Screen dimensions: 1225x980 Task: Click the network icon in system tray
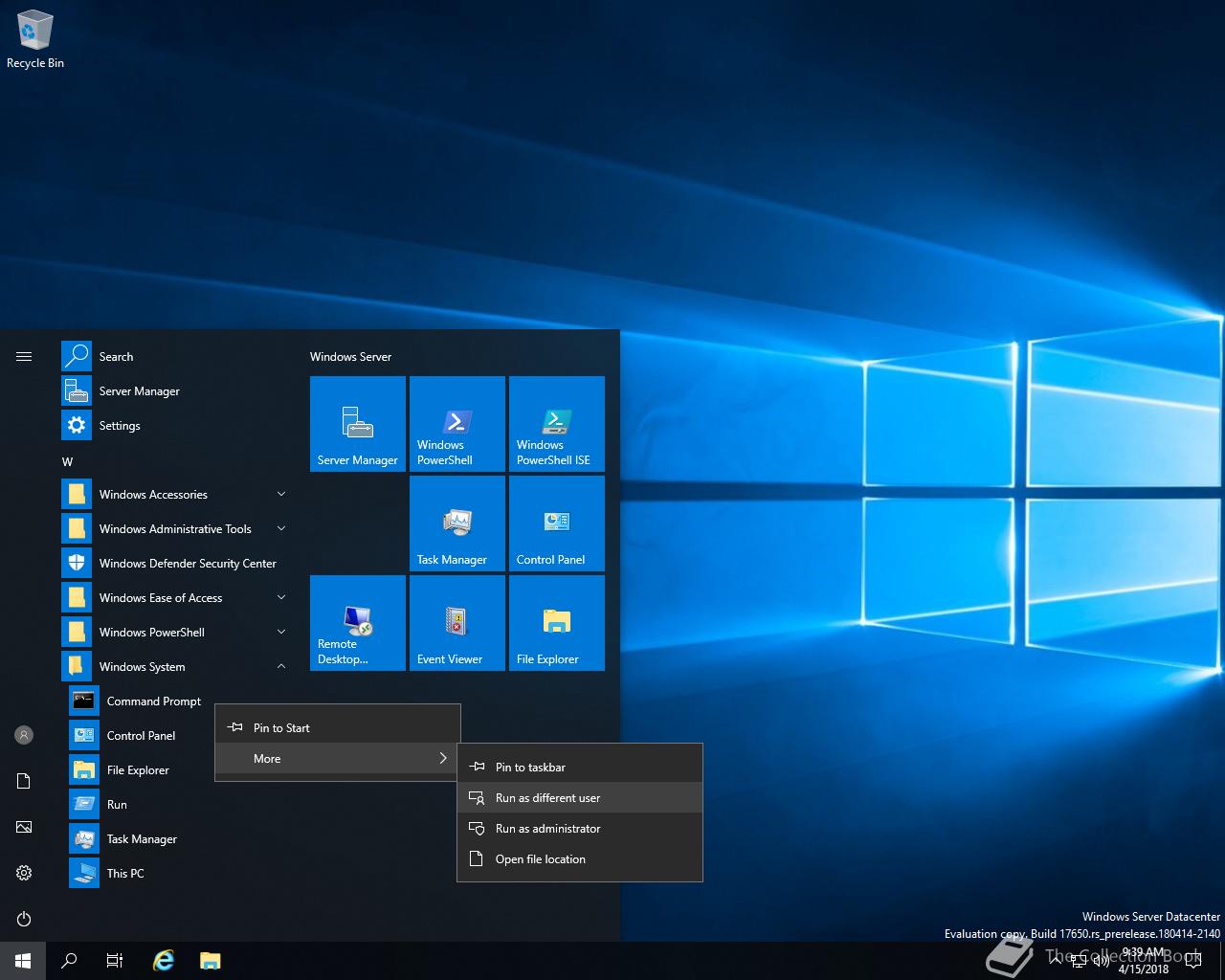pos(1078,961)
